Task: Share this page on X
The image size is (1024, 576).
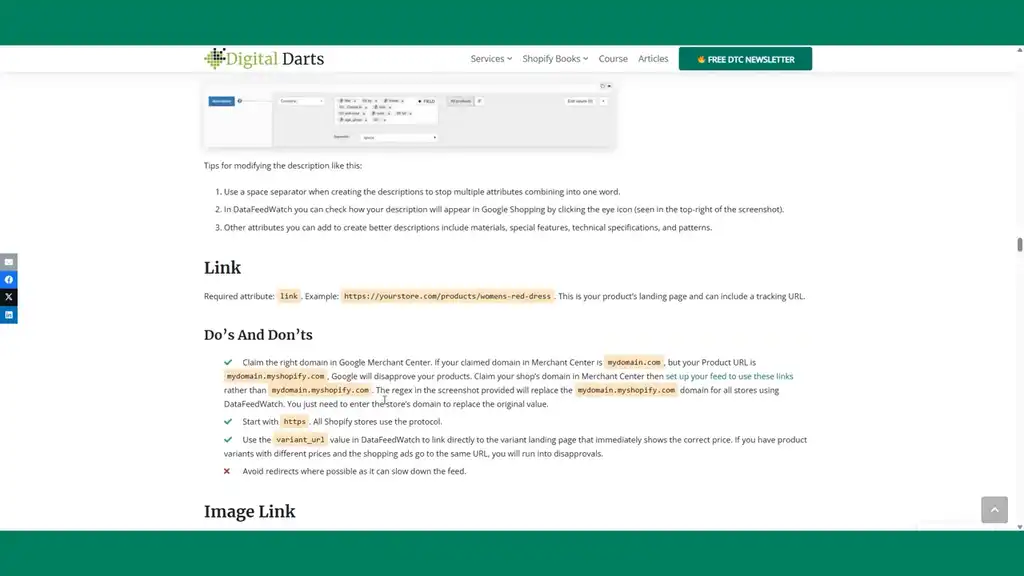Action: pos(8,297)
